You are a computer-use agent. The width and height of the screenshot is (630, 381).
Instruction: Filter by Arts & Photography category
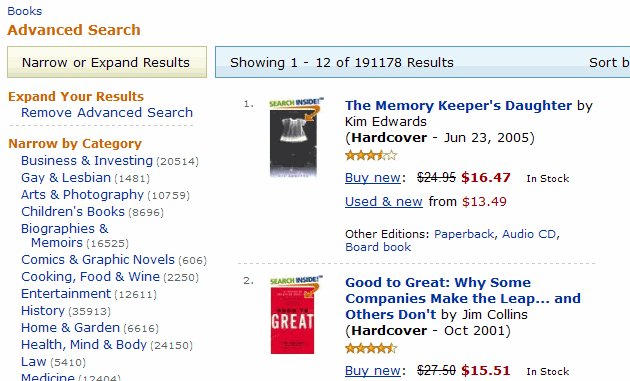tap(82, 195)
